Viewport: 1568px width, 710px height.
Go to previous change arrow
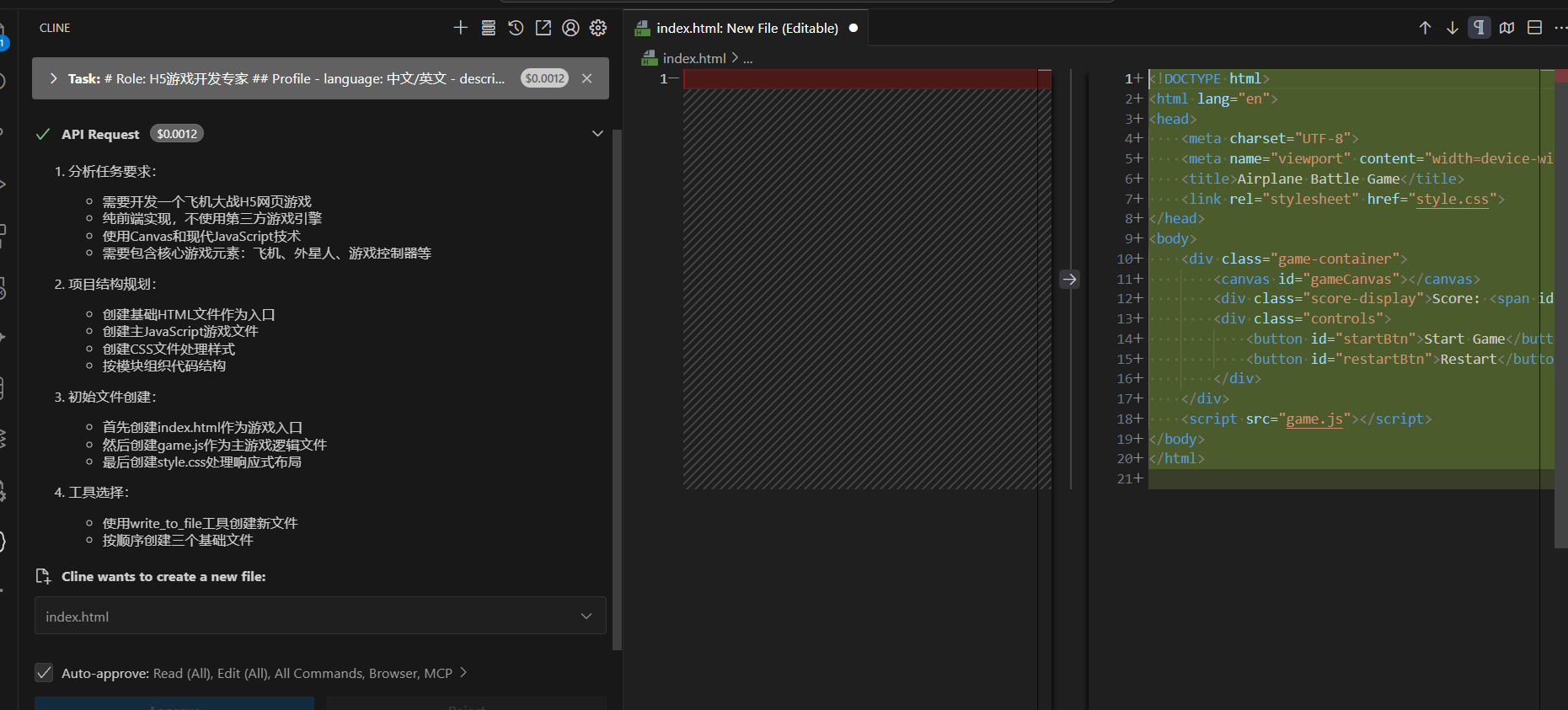coord(1425,28)
